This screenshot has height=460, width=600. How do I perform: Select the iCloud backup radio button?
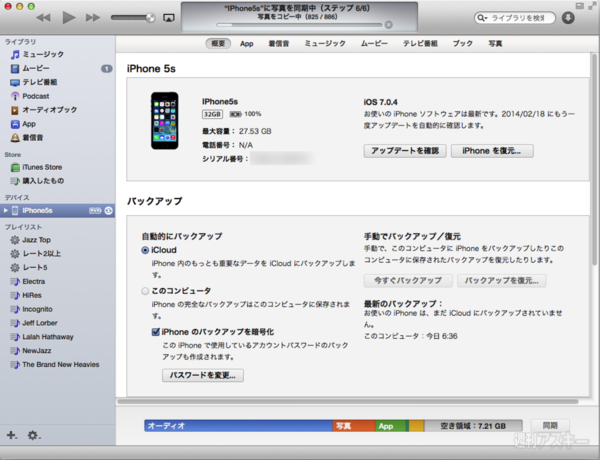pyautogui.click(x=145, y=250)
